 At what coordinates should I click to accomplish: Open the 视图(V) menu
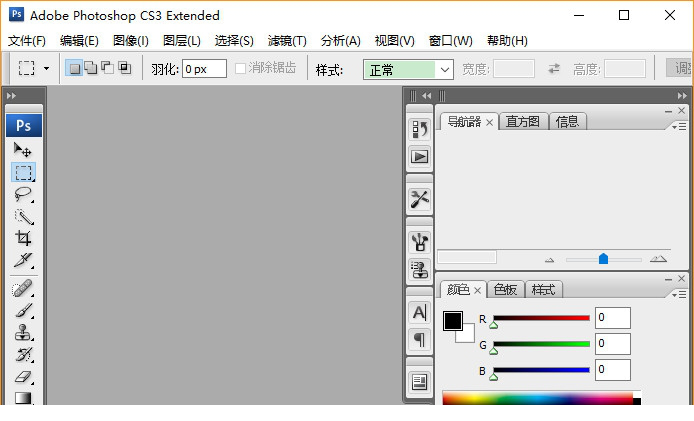(394, 41)
